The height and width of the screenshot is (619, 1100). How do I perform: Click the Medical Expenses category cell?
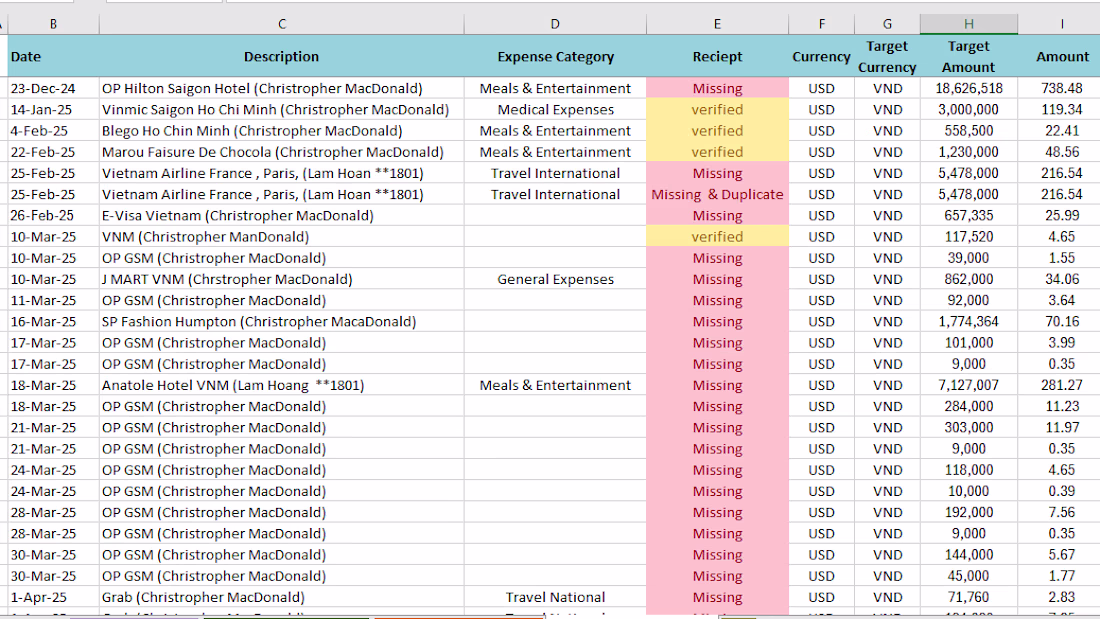[555, 109]
